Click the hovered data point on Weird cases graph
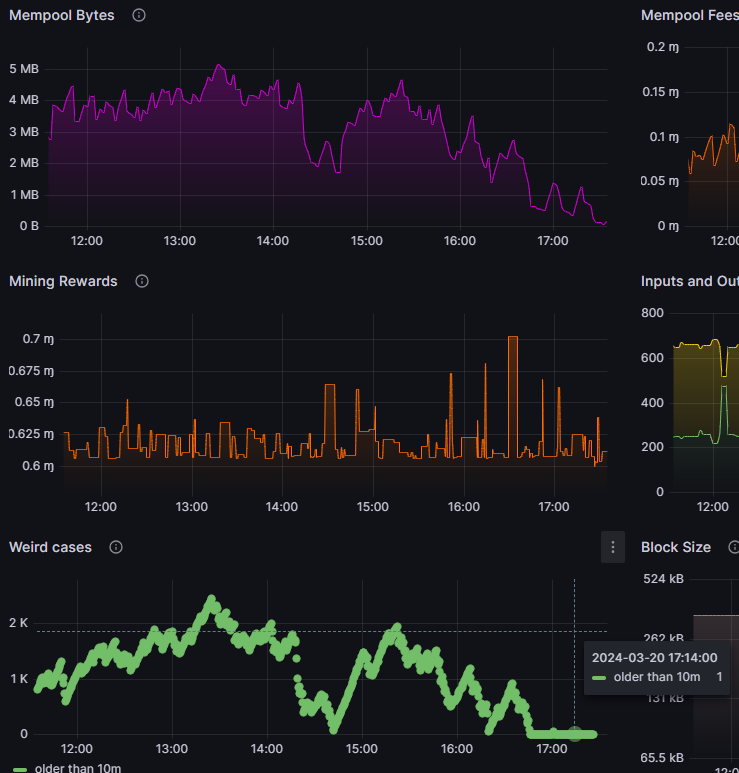Screen dimensions: 739x773 pyautogui.click(x=575, y=734)
